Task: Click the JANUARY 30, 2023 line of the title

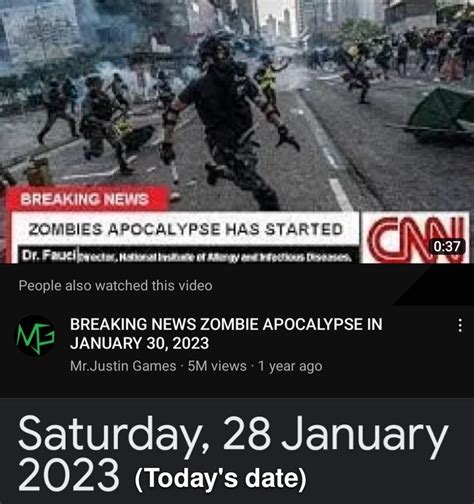Action: coord(139,344)
